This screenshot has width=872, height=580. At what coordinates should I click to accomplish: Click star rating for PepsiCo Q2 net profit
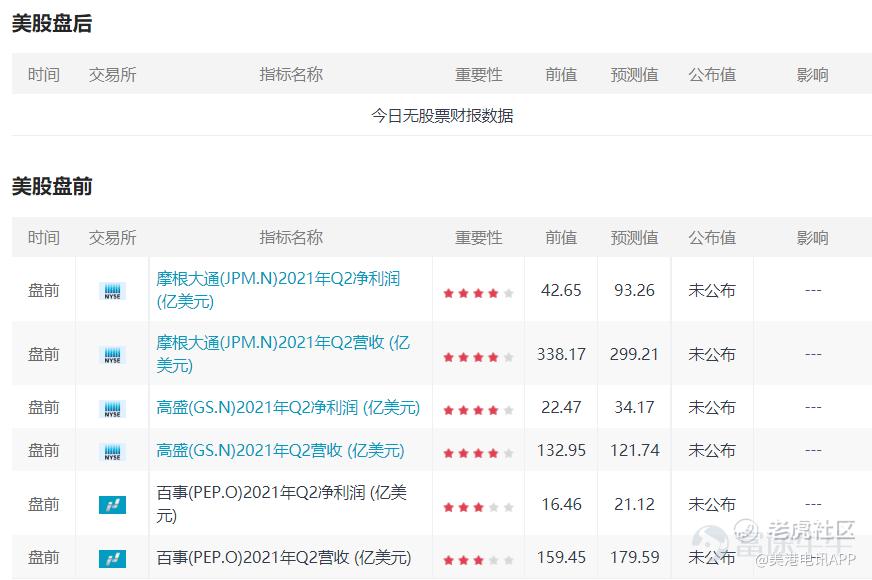click(478, 507)
